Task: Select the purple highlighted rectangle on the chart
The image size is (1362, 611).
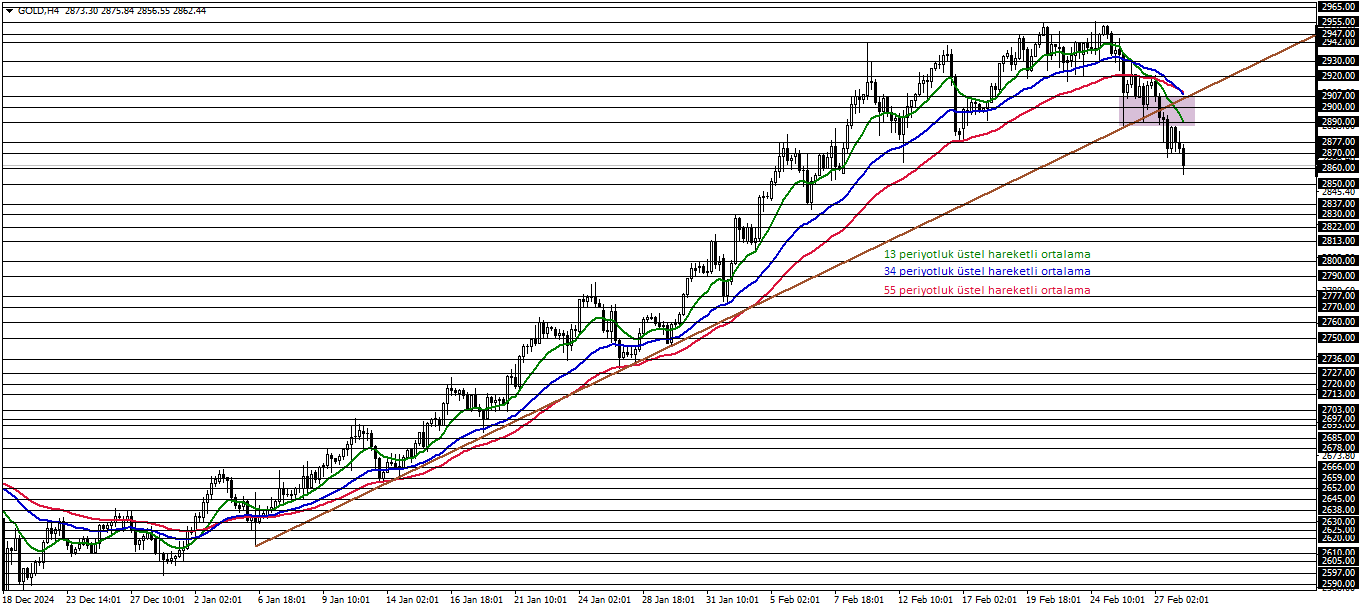Action: (x=1156, y=110)
